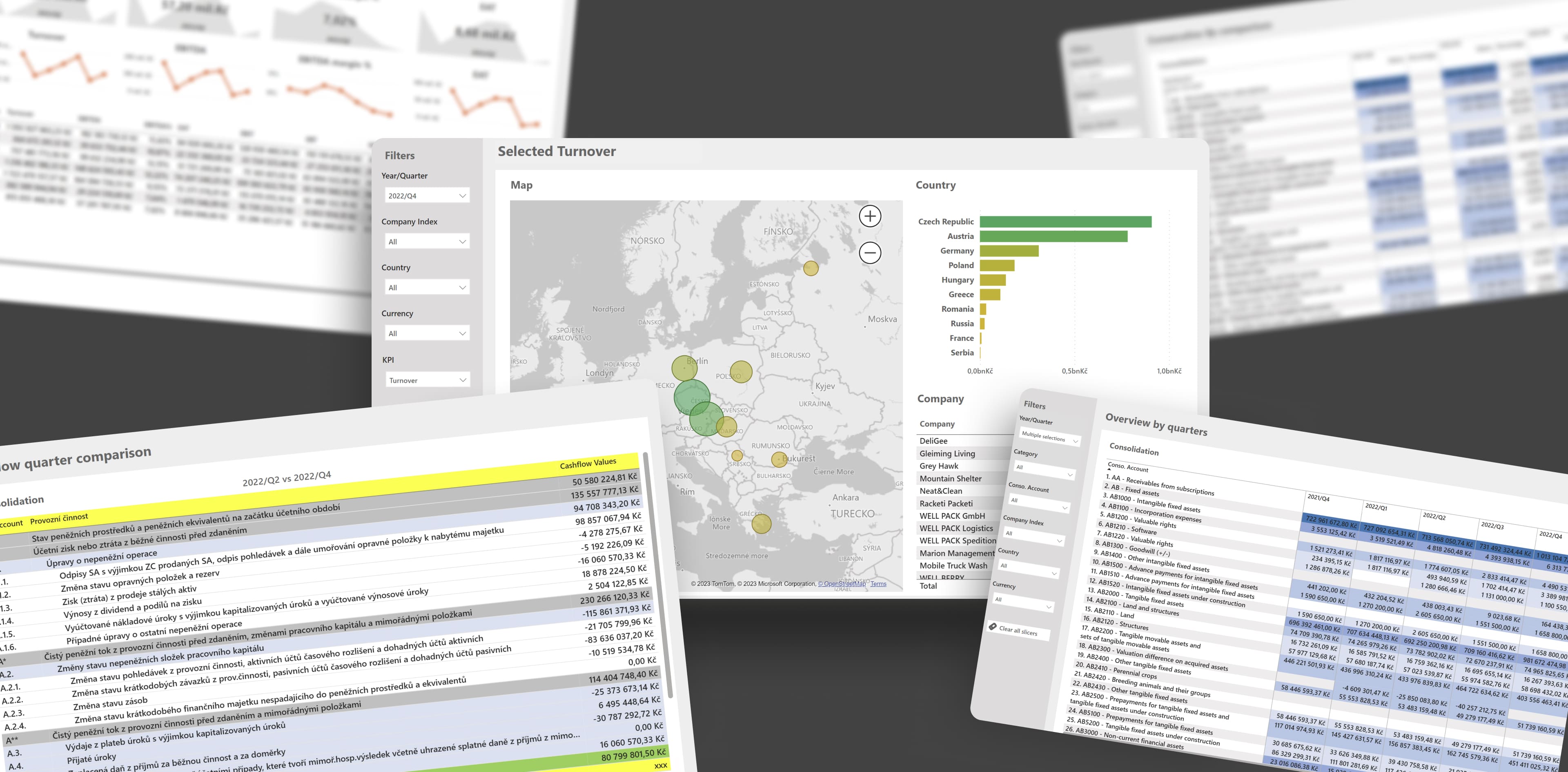Select DeliGee in the Company list
This screenshot has width=1568, height=772.
934,441
